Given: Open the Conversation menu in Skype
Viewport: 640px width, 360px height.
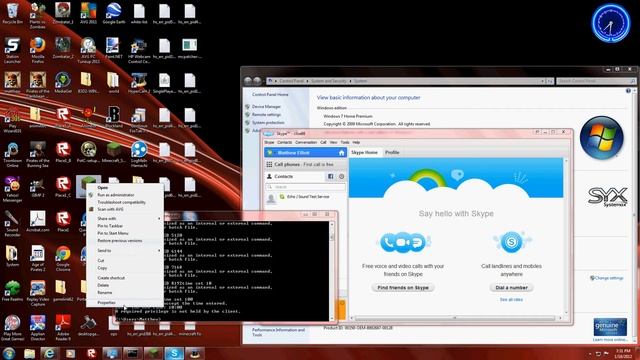Looking at the screenshot, I should tap(306, 142).
